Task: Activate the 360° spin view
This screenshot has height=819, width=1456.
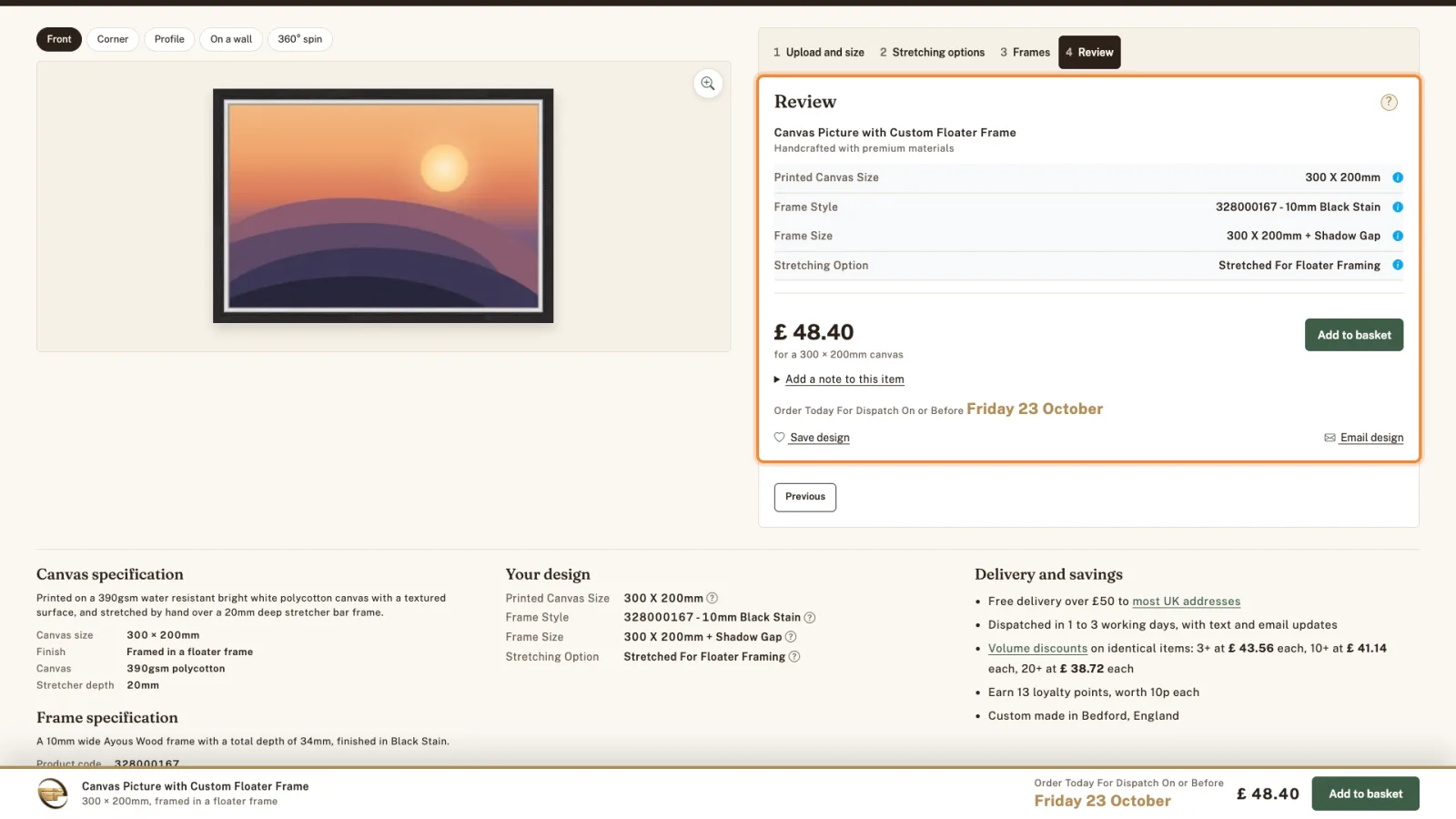Action: [300, 39]
